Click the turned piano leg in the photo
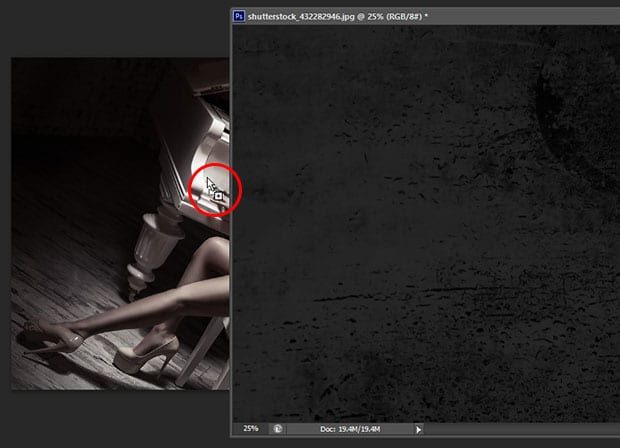The height and width of the screenshot is (448, 620). (149, 252)
